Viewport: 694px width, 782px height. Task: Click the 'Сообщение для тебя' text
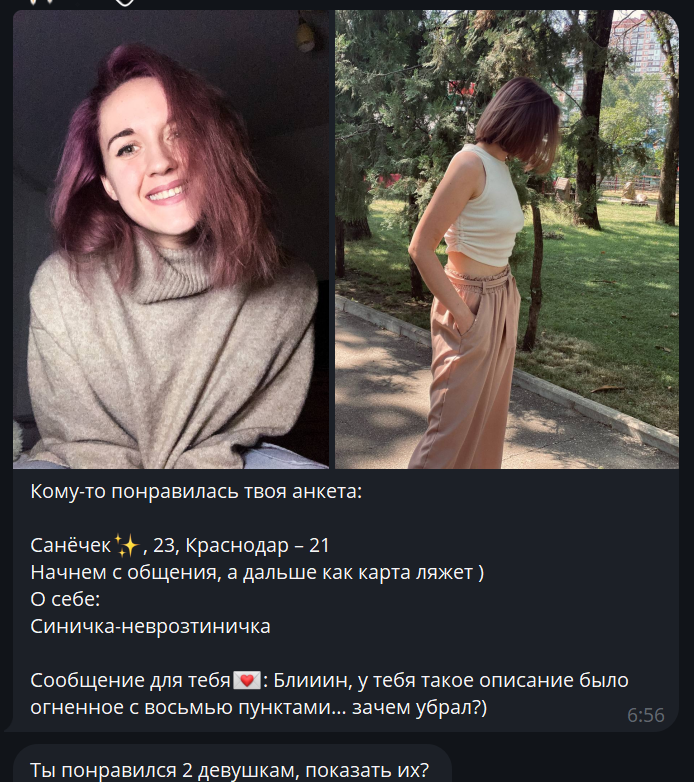coord(131,680)
